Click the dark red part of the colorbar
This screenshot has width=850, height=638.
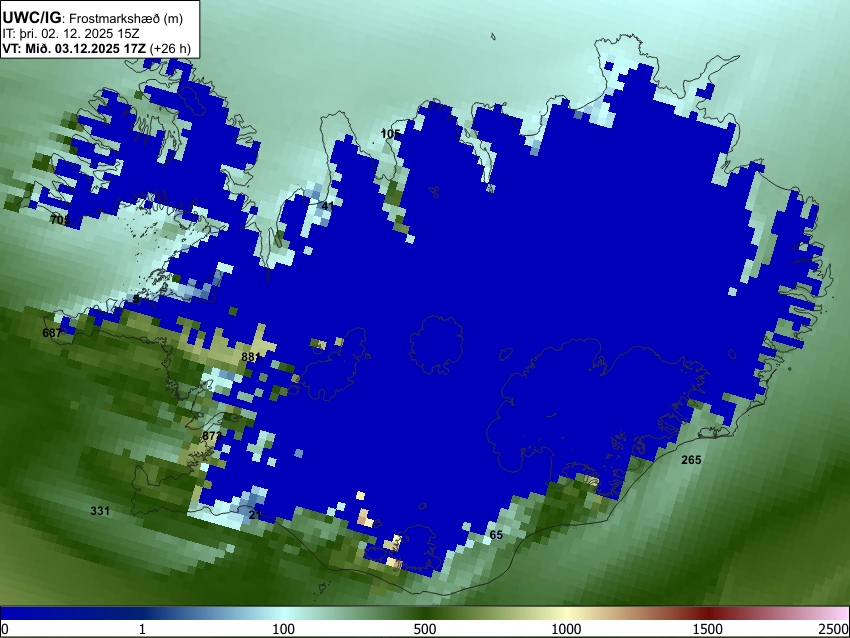(708, 613)
